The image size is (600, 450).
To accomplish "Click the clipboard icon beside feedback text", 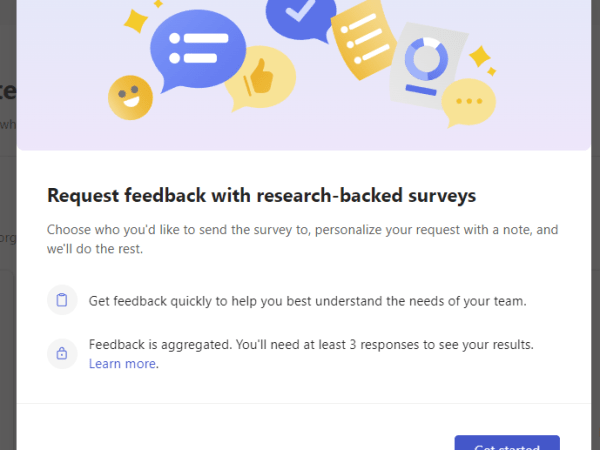I will tap(62, 300).
